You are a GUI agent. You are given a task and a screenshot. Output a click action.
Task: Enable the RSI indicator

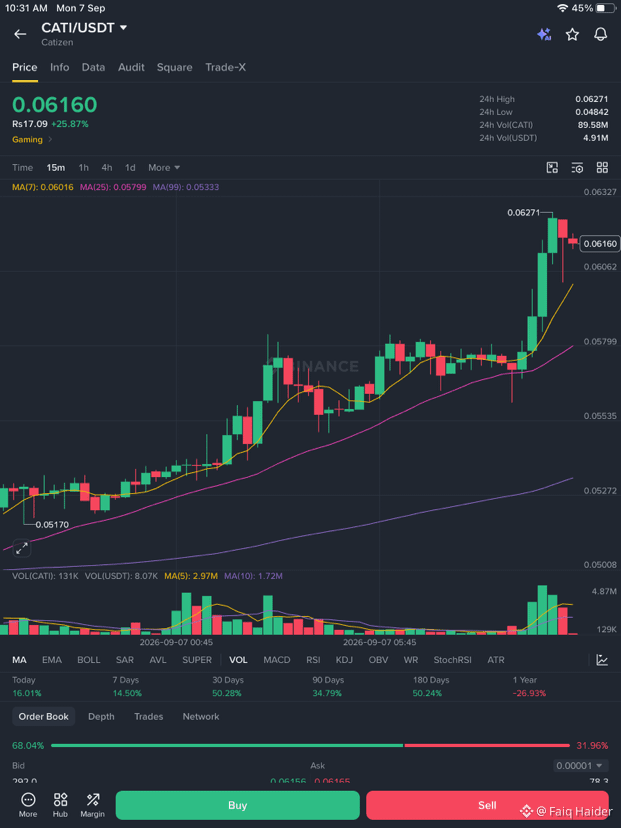point(313,660)
